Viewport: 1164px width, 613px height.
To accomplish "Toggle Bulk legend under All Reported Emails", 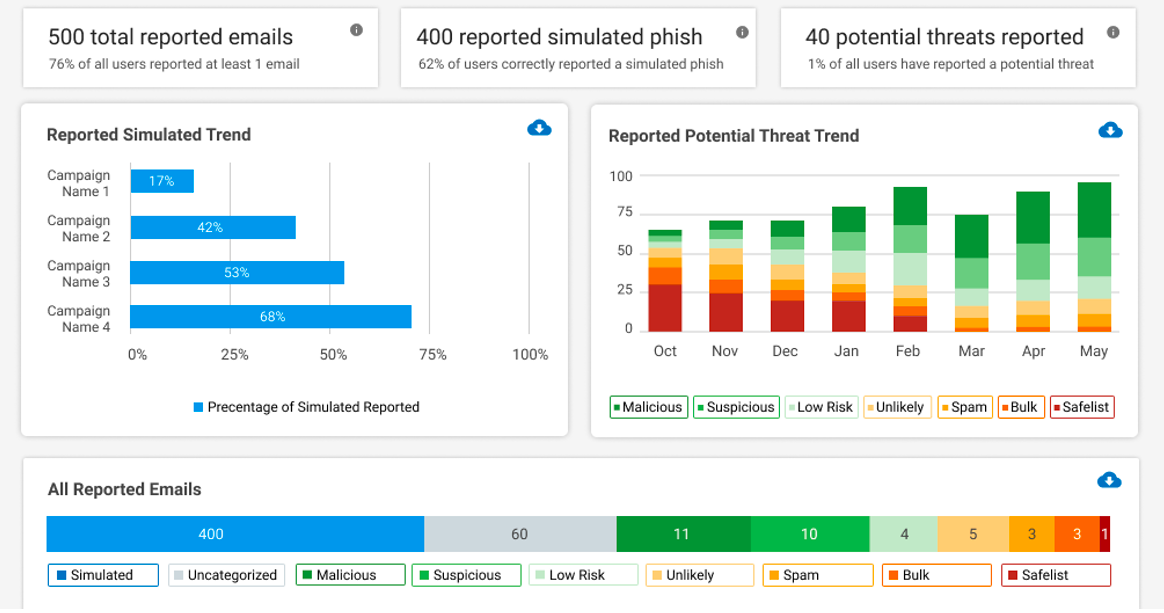I will (x=937, y=575).
